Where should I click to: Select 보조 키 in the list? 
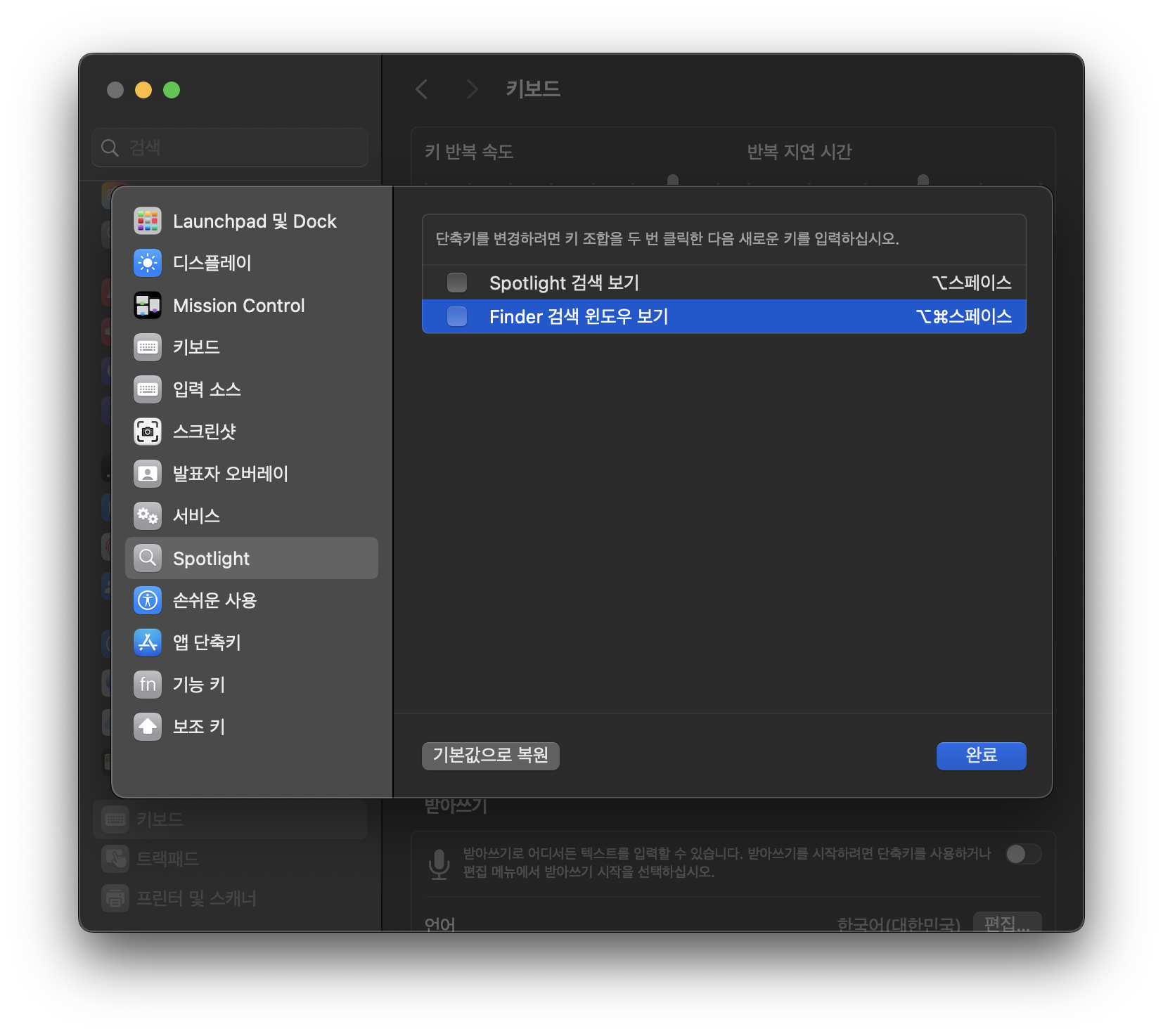(x=252, y=727)
